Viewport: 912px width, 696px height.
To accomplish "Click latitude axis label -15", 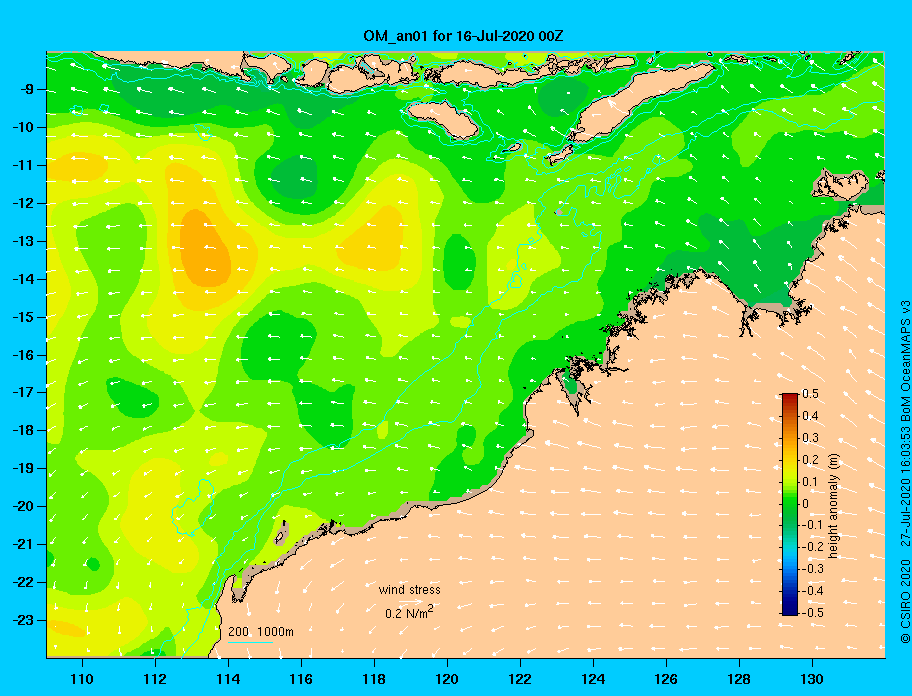I will coord(24,317).
